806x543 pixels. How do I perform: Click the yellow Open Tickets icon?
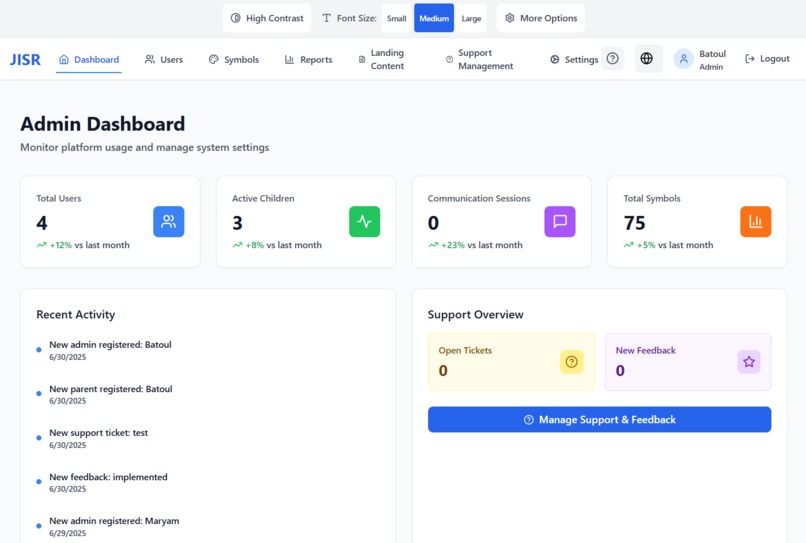coord(572,362)
